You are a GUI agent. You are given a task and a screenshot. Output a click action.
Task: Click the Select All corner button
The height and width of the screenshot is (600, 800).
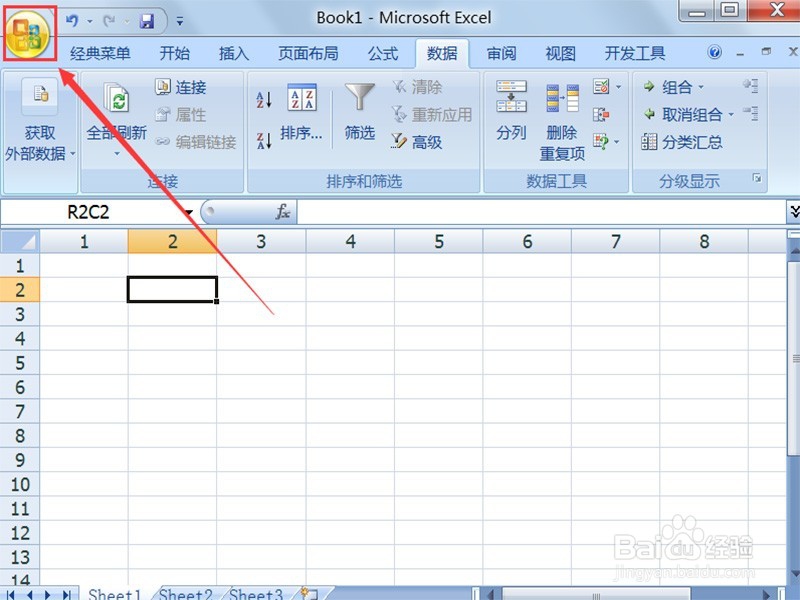click(20, 241)
